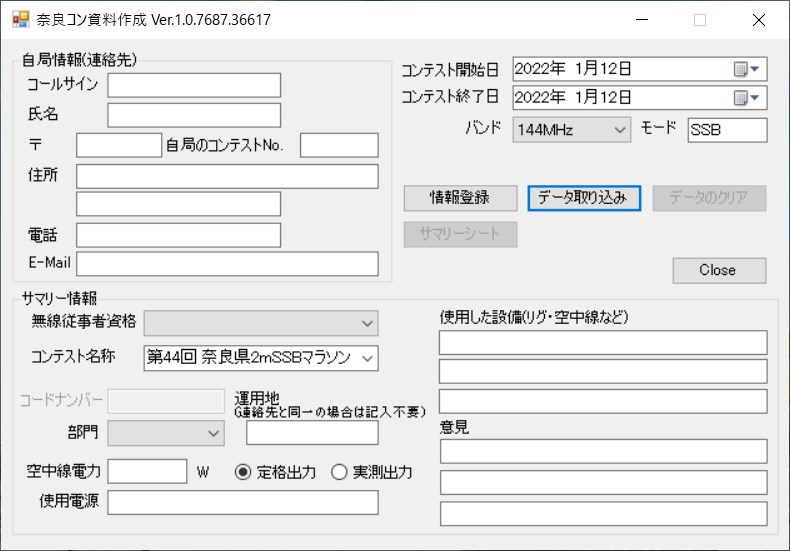Viewport: 790px width, 551px height.
Task: Click the postal code 〒 field
Action: [x=118, y=145]
